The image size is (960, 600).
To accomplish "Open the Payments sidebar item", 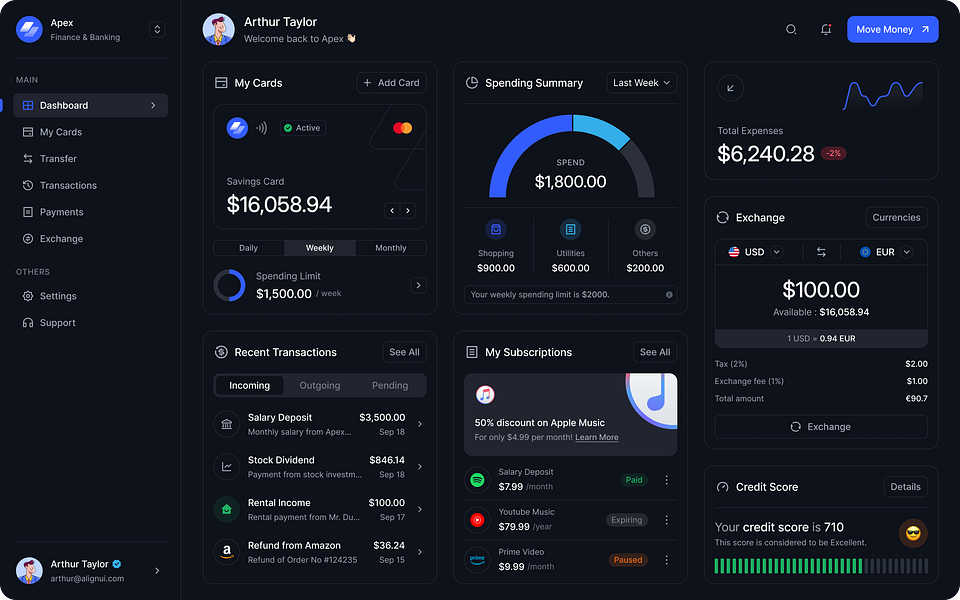I will click(x=61, y=212).
